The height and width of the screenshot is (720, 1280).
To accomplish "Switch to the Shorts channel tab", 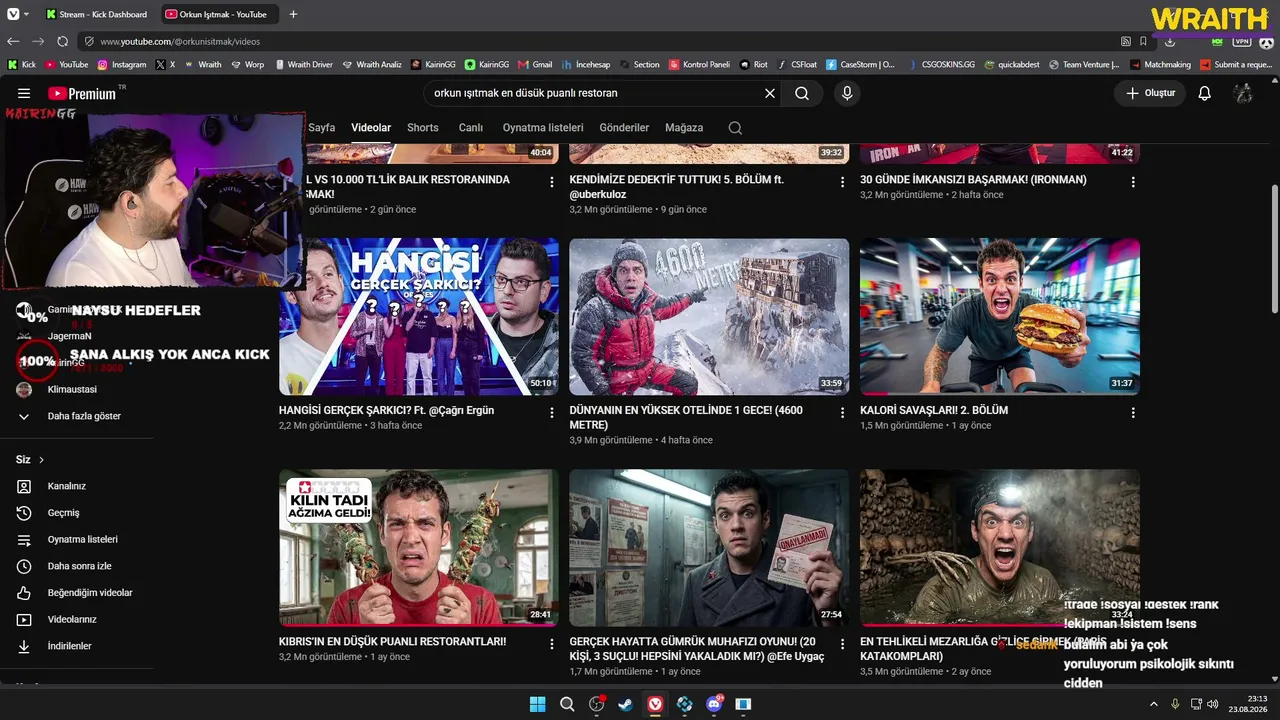I will pyautogui.click(x=423, y=128).
